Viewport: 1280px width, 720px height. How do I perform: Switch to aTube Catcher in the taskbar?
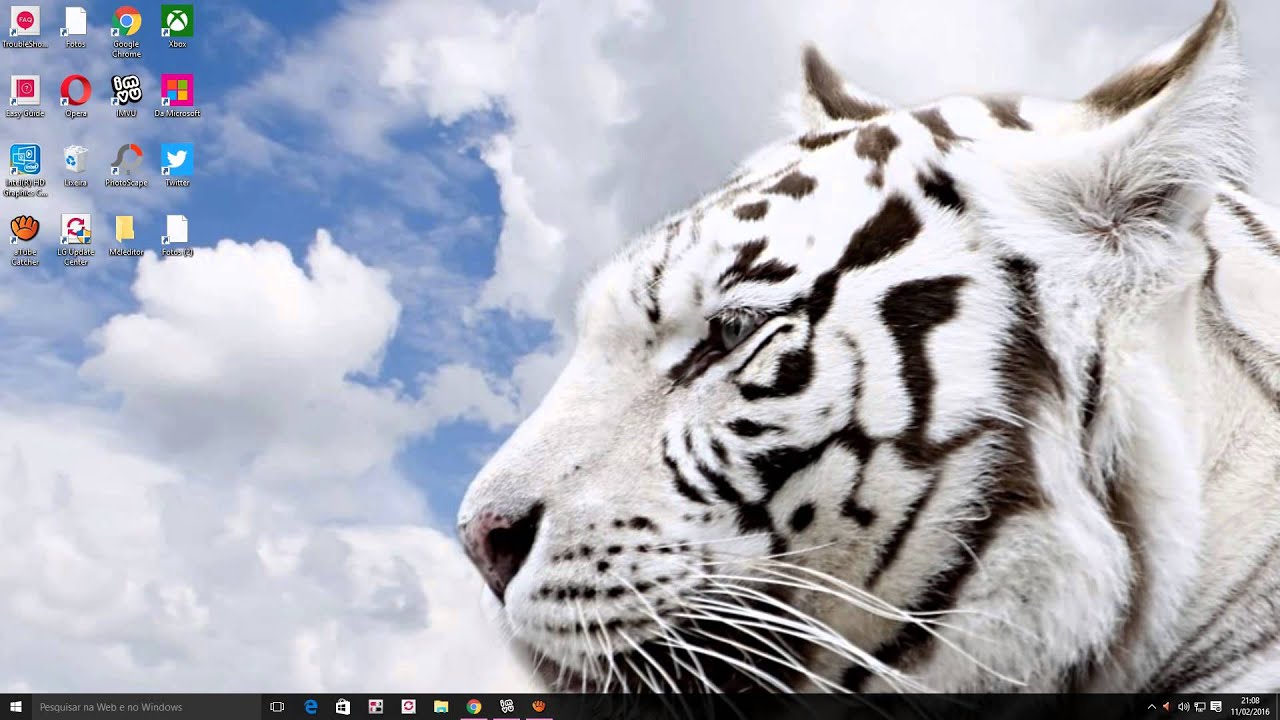tap(539, 707)
